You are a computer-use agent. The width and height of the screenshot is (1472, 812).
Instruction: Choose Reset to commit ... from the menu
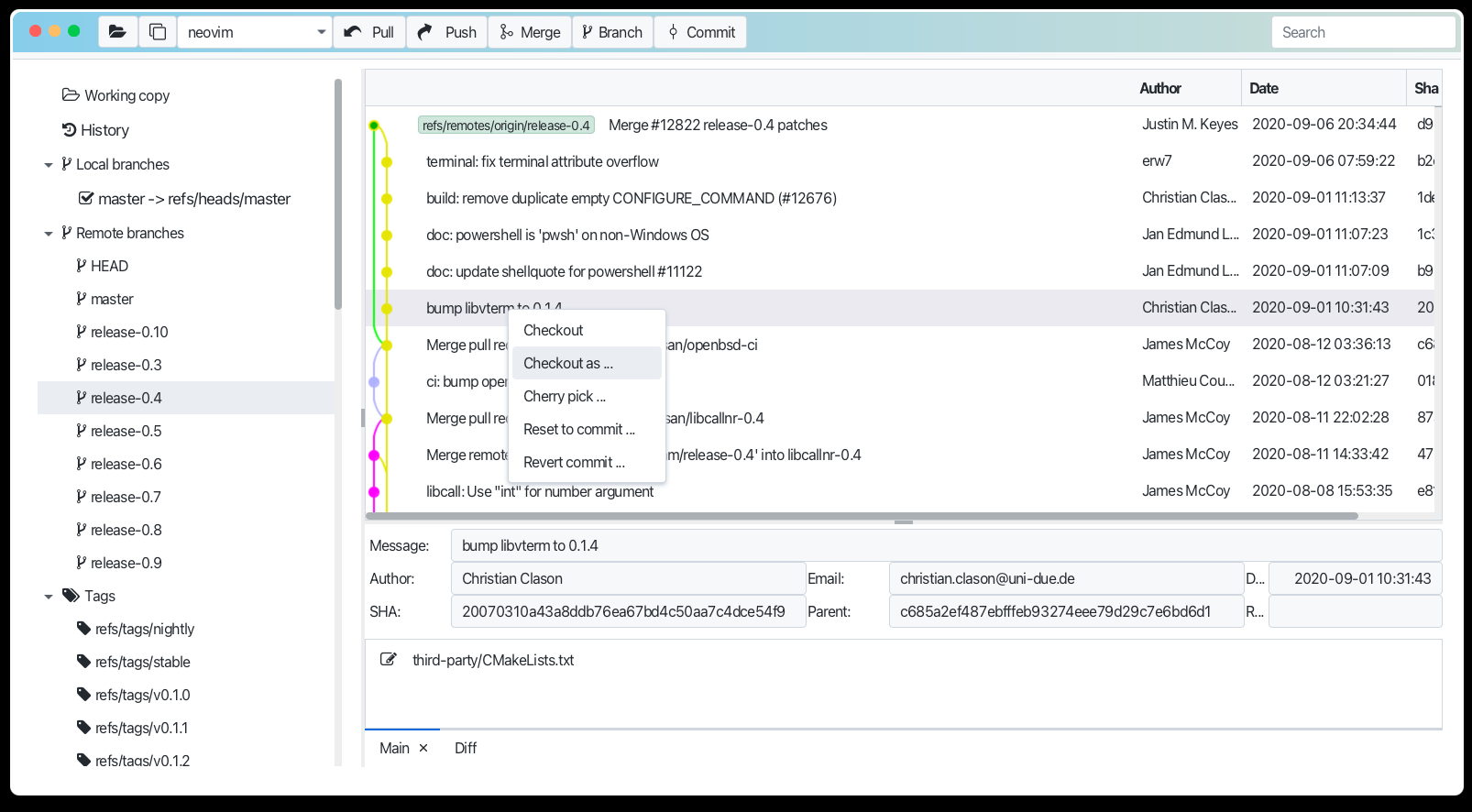587,429
